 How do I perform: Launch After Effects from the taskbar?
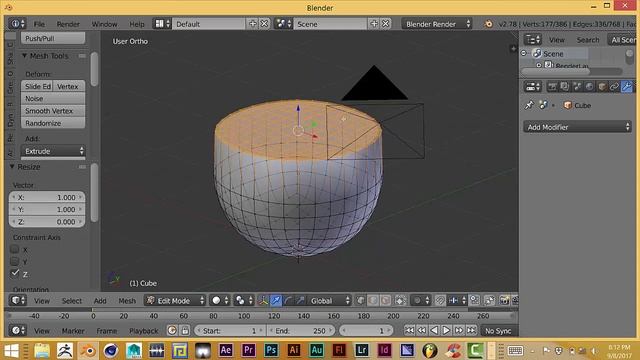tap(225, 350)
